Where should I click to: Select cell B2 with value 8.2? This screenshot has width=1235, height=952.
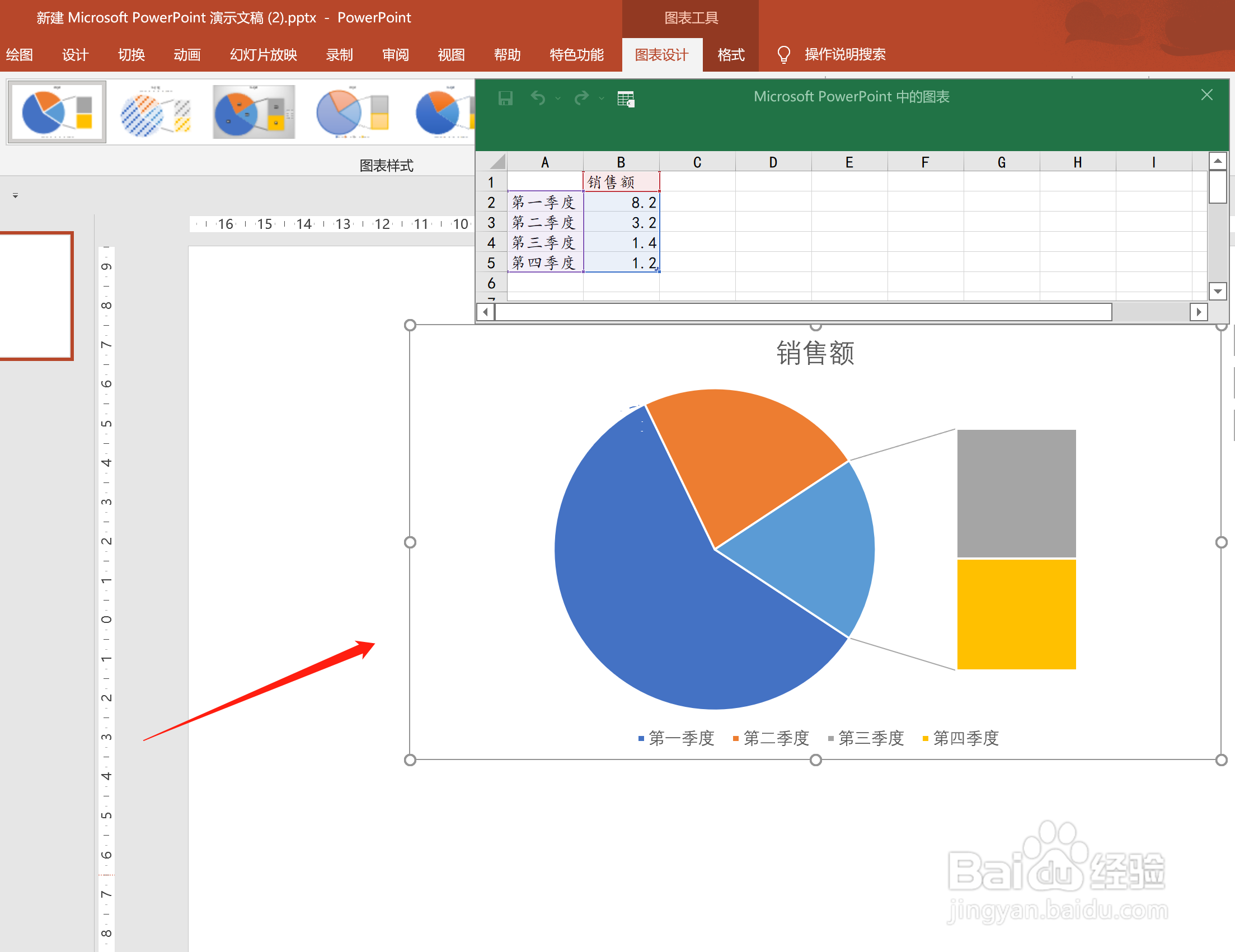coord(621,202)
